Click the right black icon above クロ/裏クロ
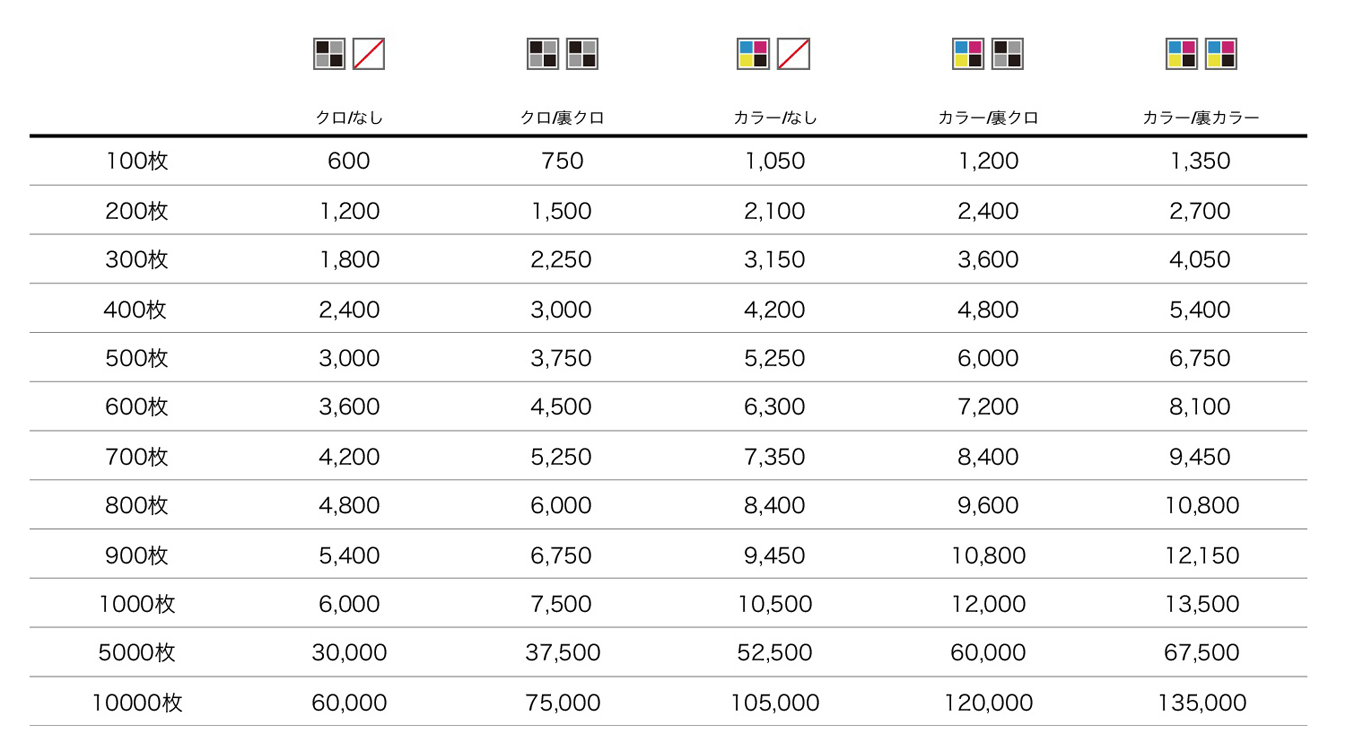1350x735 pixels. (582, 54)
